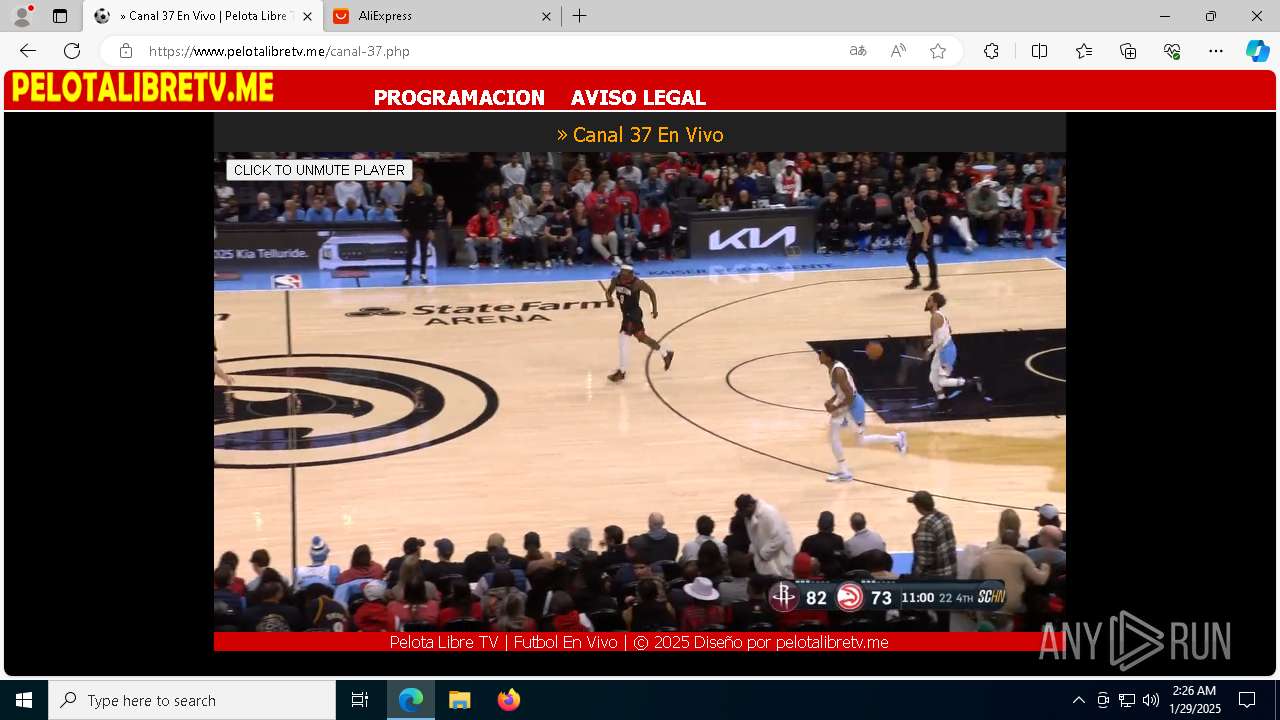Open Browser essentials heart icon

pyautogui.click(x=1172, y=51)
